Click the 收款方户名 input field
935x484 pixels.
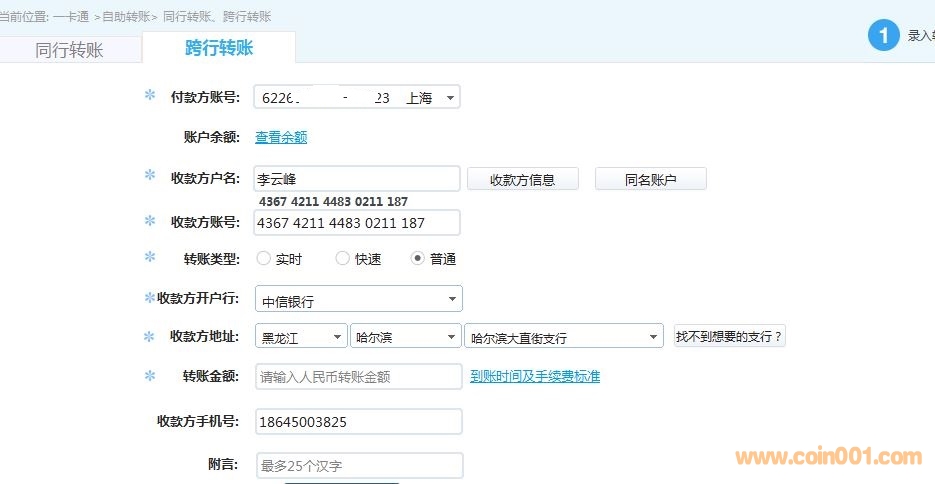click(x=357, y=179)
